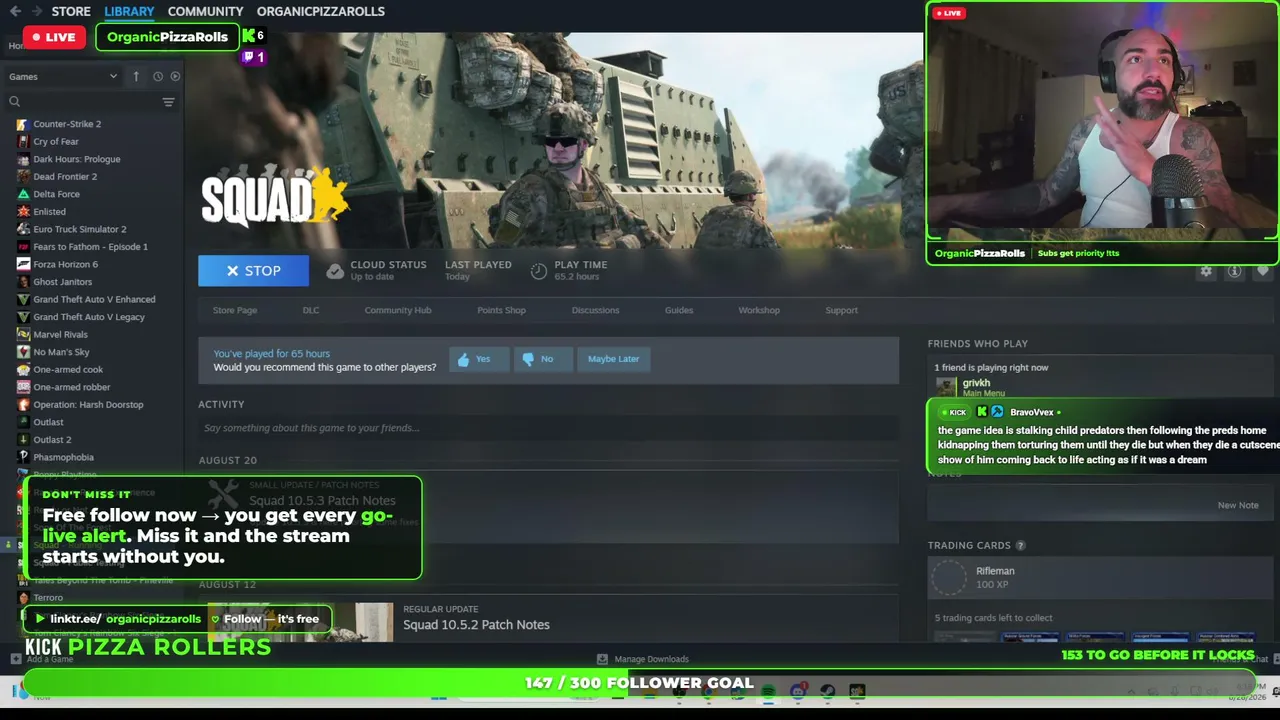
Task: Click the sort-ascending arrow above the game list
Action: pyautogui.click(x=136, y=76)
